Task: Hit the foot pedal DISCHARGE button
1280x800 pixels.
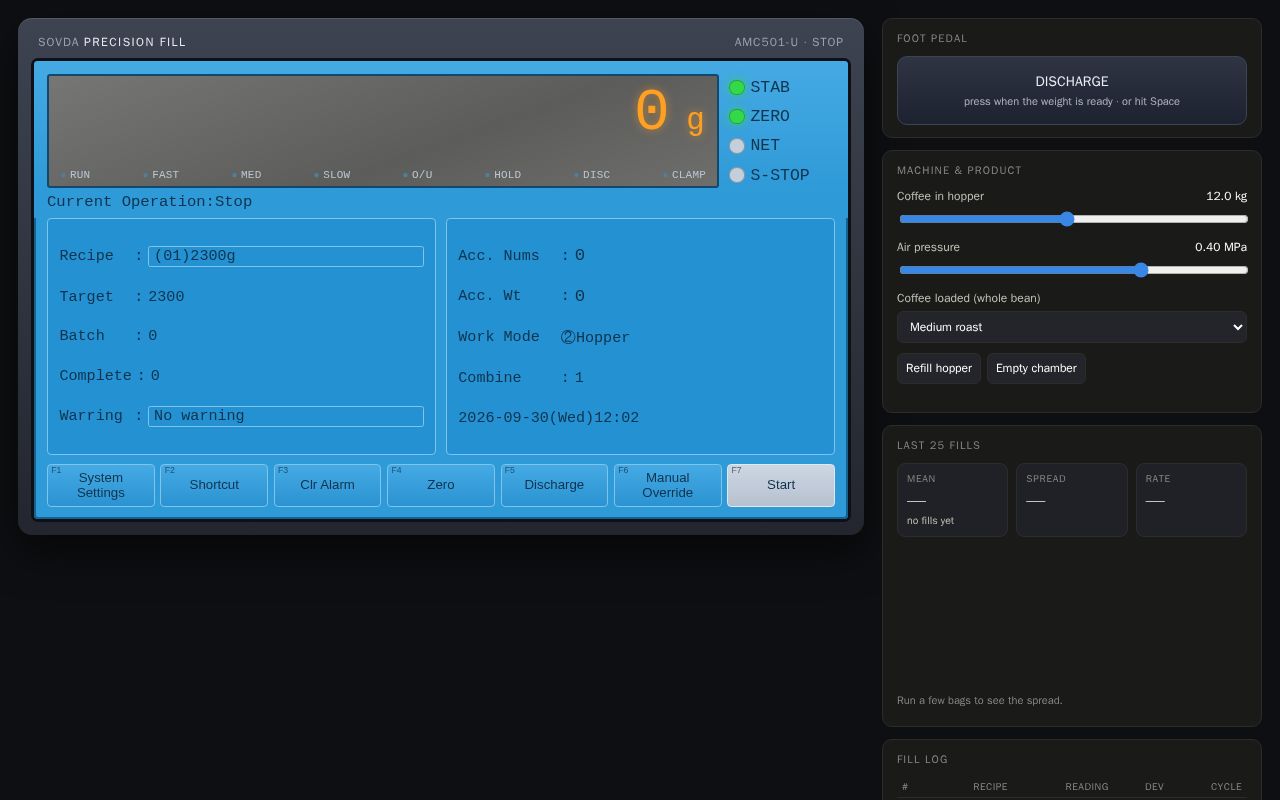Action: [1072, 90]
